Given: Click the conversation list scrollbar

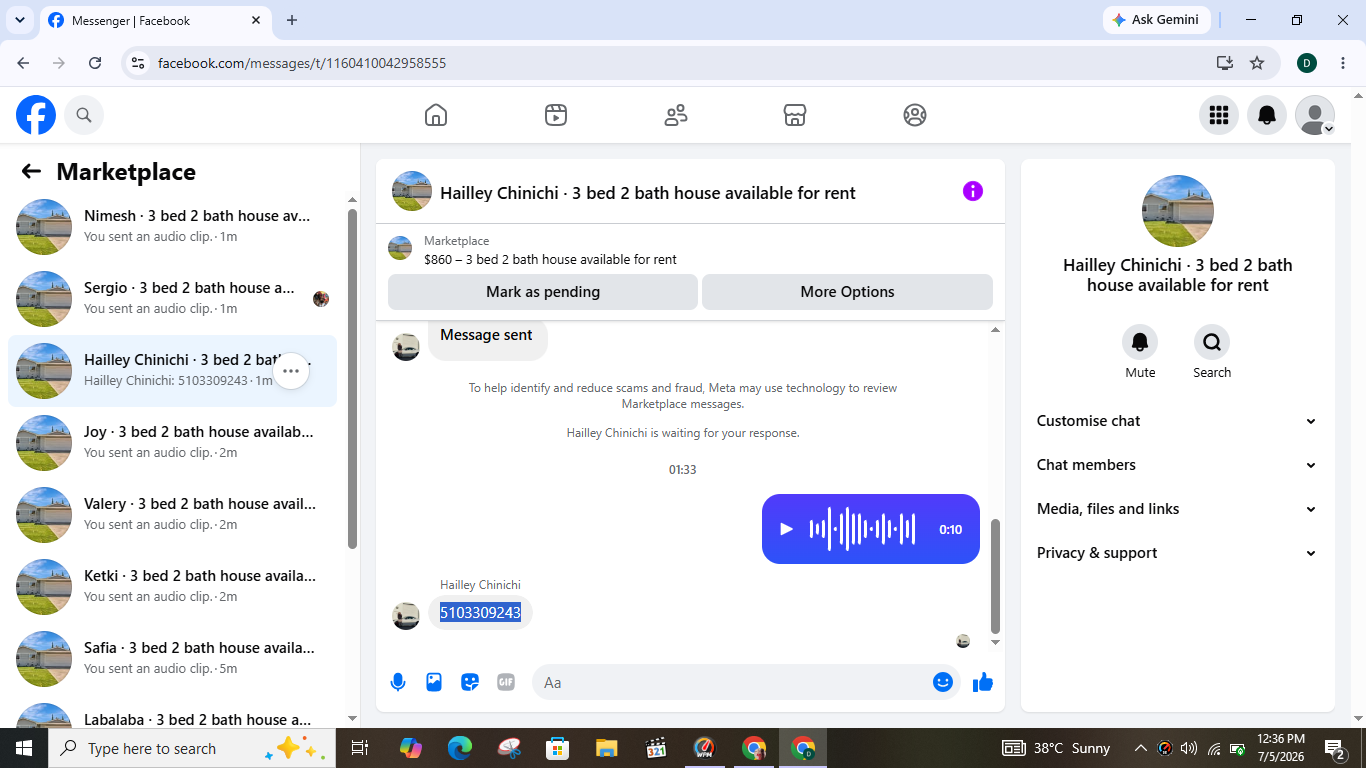Looking at the screenshot, I should [x=352, y=378].
